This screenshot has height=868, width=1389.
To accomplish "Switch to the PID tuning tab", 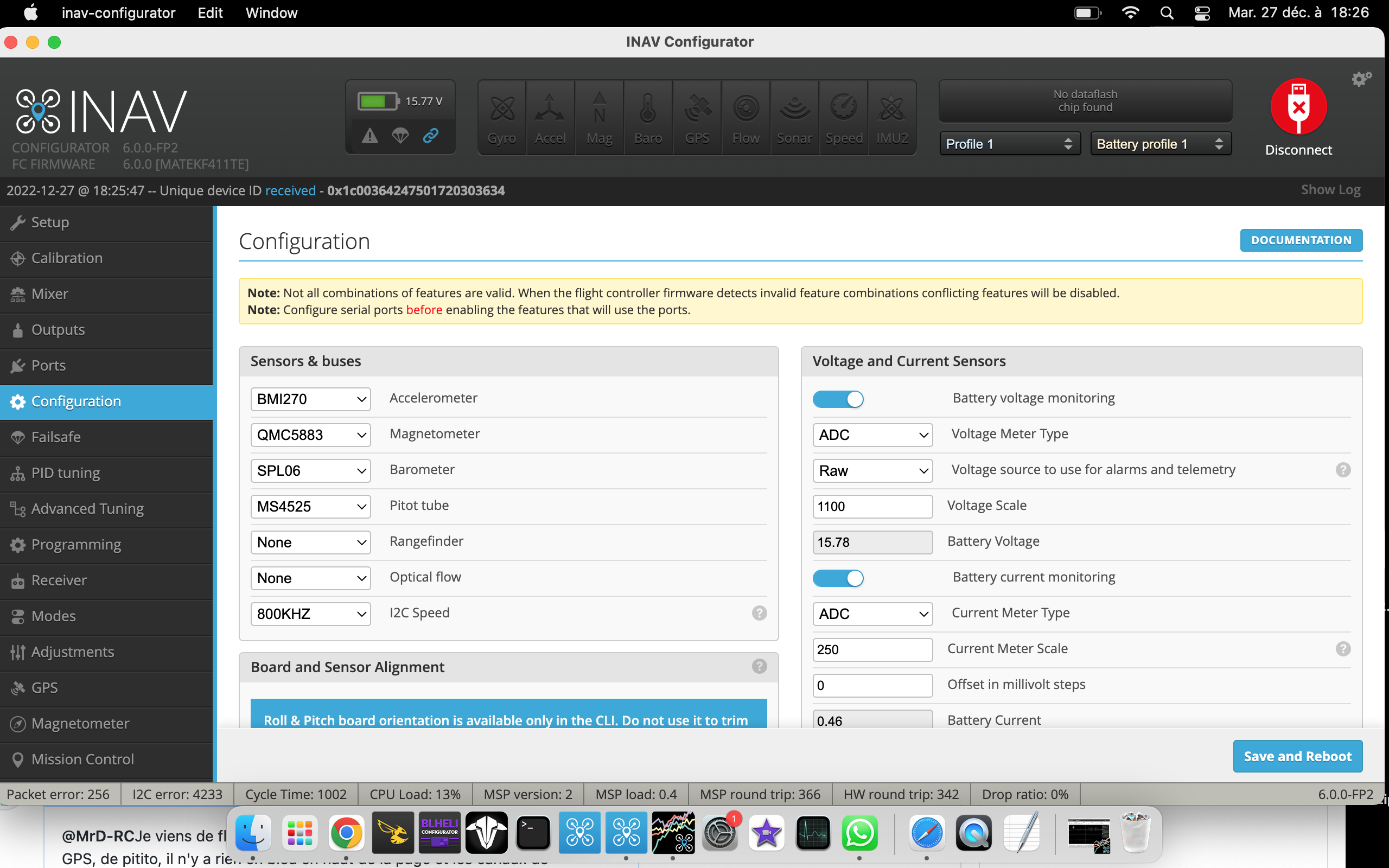I will 65,473.
